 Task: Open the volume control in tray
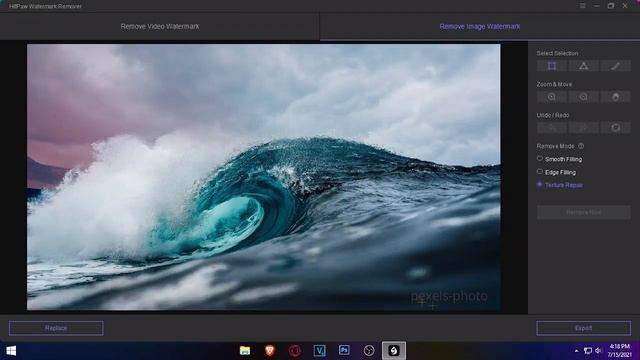coord(598,351)
